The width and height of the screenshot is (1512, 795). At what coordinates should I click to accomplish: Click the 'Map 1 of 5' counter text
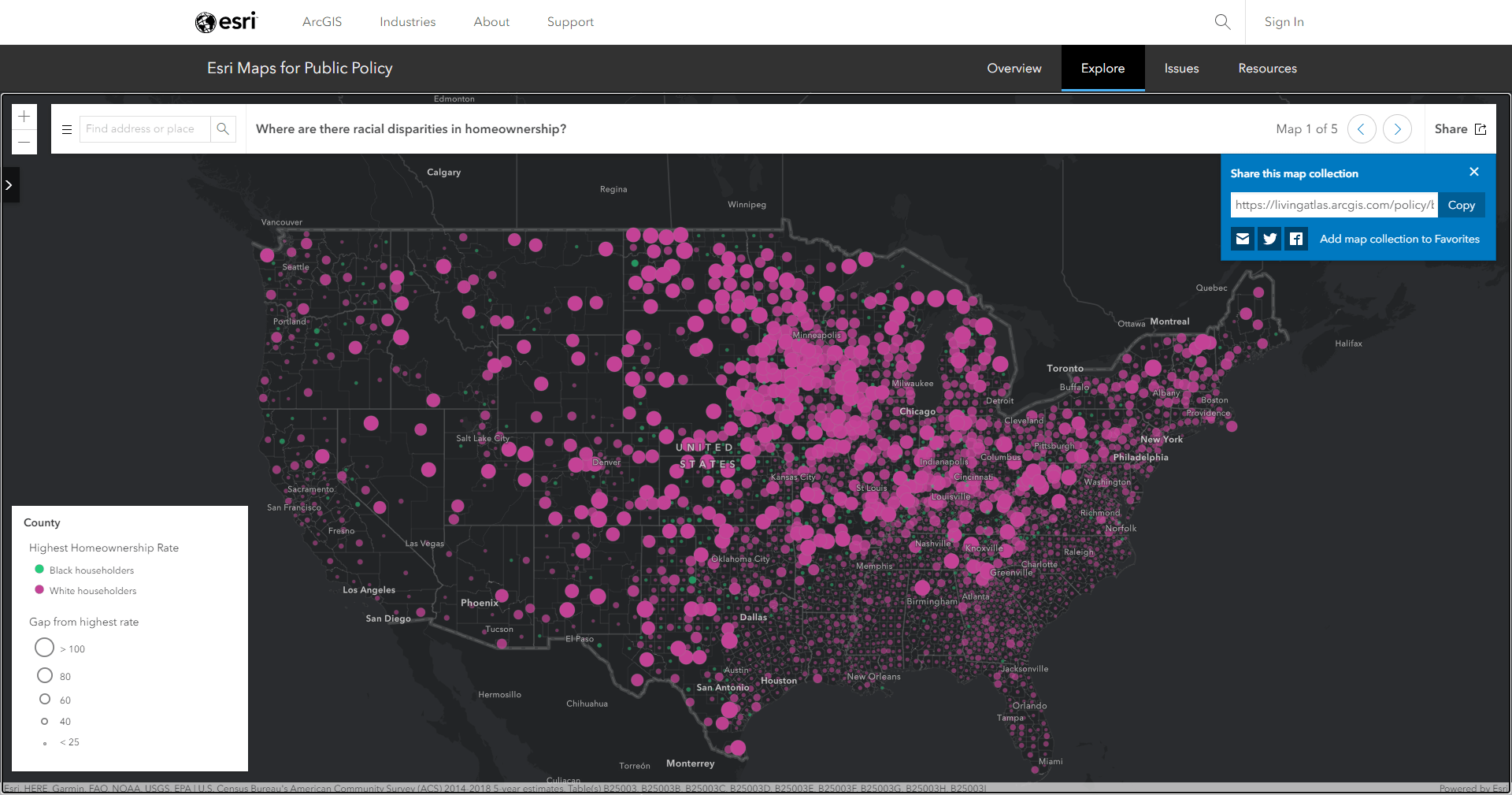[x=1306, y=129]
